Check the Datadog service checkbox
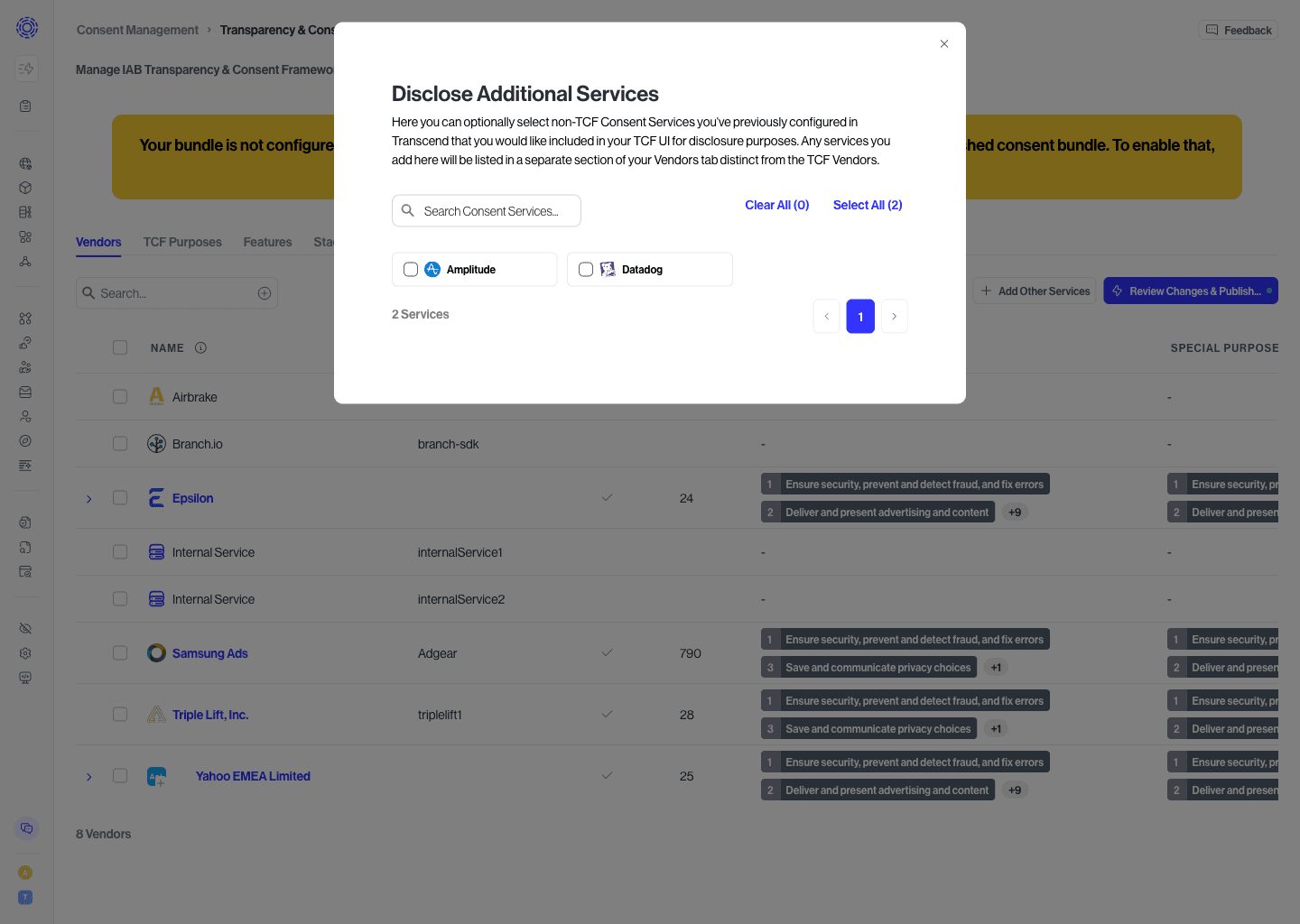Viewport: 1300px width, 924px height. point(586,269)
